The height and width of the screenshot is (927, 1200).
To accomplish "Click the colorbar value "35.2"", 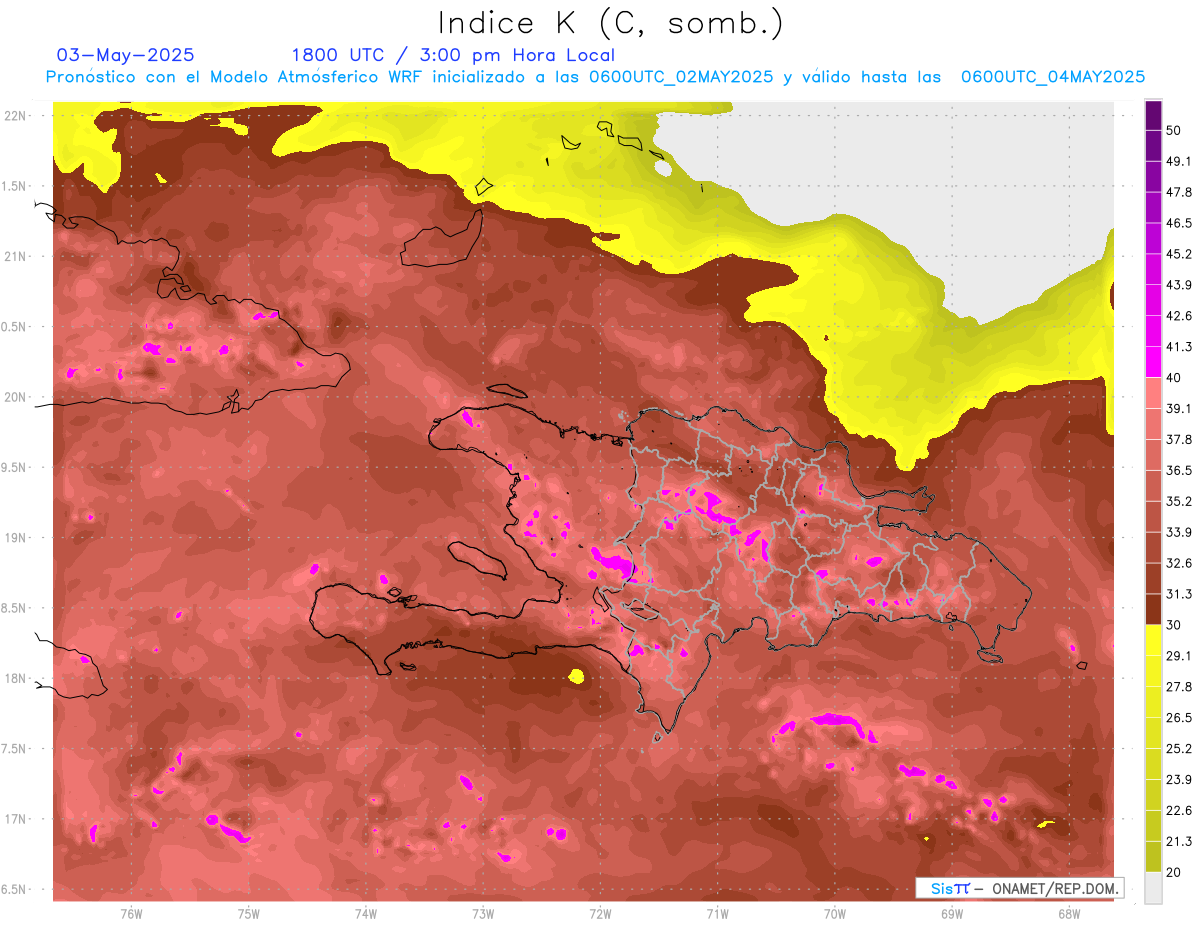I will 1179,501.
